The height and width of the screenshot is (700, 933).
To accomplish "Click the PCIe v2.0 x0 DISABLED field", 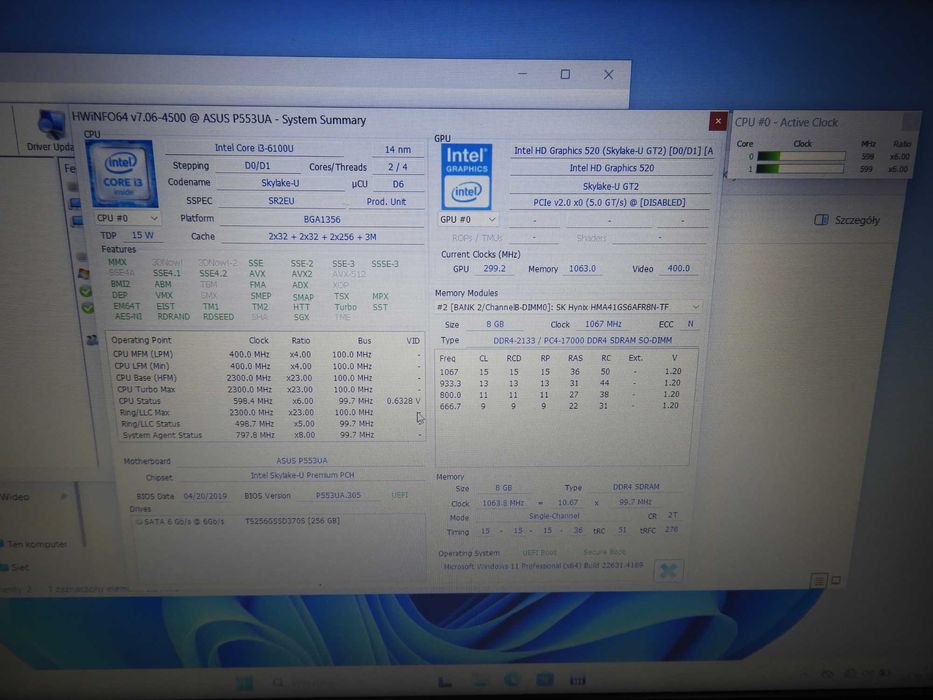I will [609, 203].
